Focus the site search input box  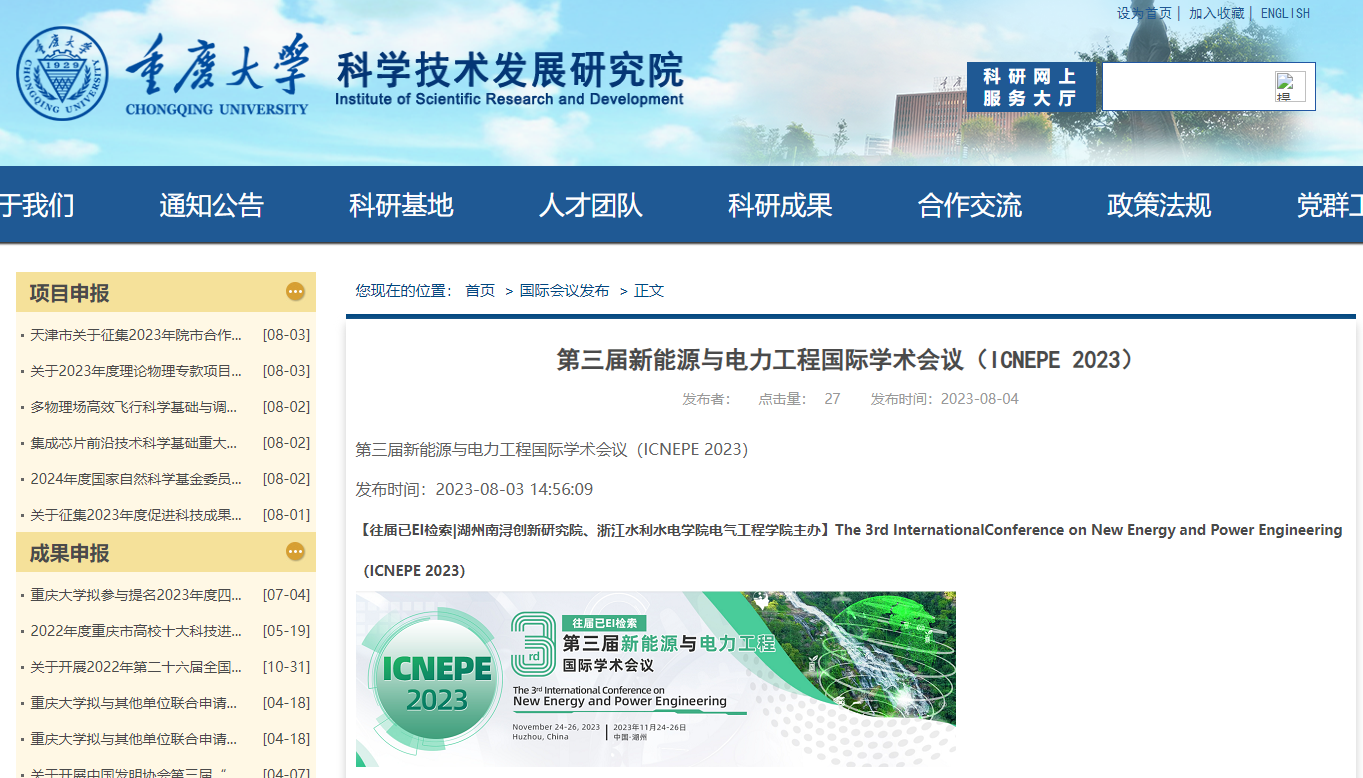coord(1188,87)
